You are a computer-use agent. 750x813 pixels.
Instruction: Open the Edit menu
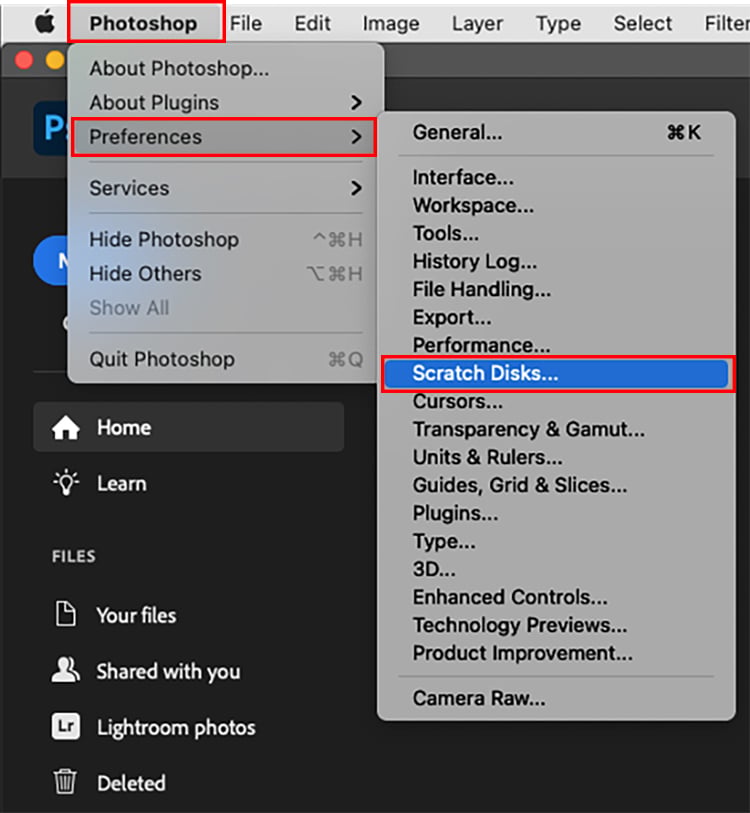(x=312, y=23)
